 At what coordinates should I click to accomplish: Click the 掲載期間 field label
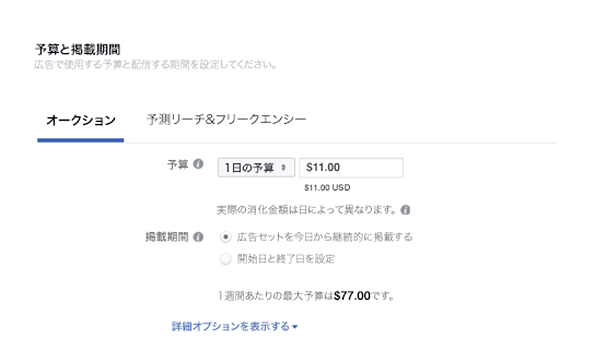point(167,237)
